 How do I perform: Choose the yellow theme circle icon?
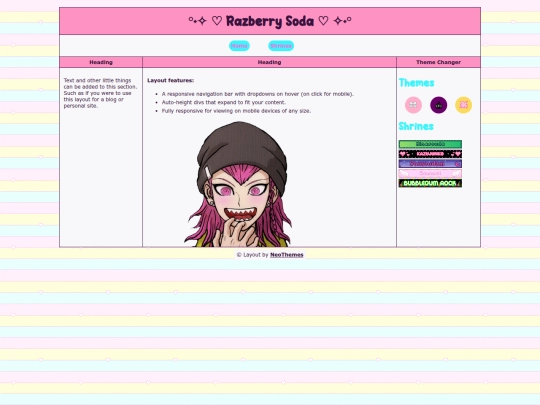[x=464, y=105]
